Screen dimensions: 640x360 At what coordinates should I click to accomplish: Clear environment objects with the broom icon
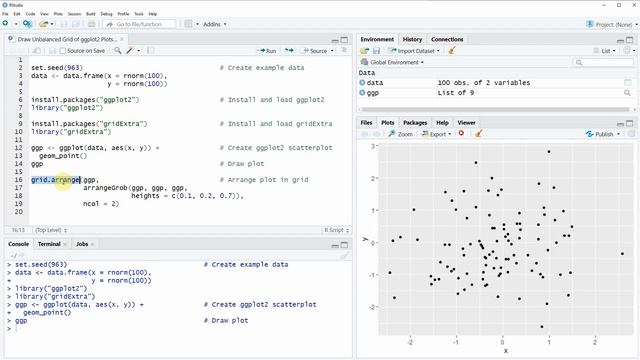click(x=451, y=51)
